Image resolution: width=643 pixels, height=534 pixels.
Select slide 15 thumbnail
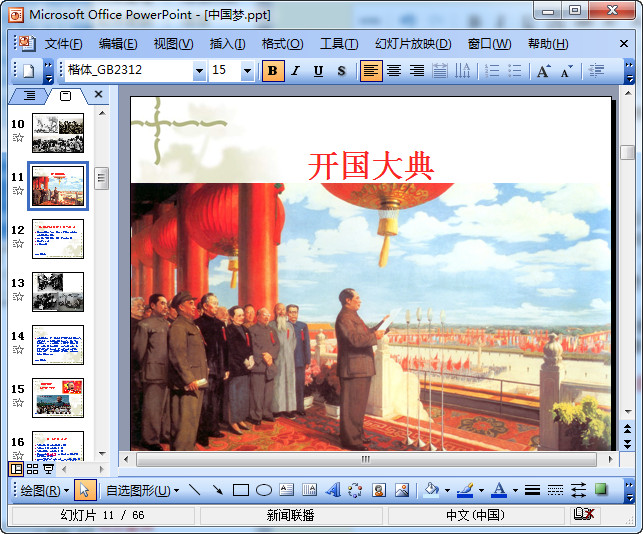[58, 398]
